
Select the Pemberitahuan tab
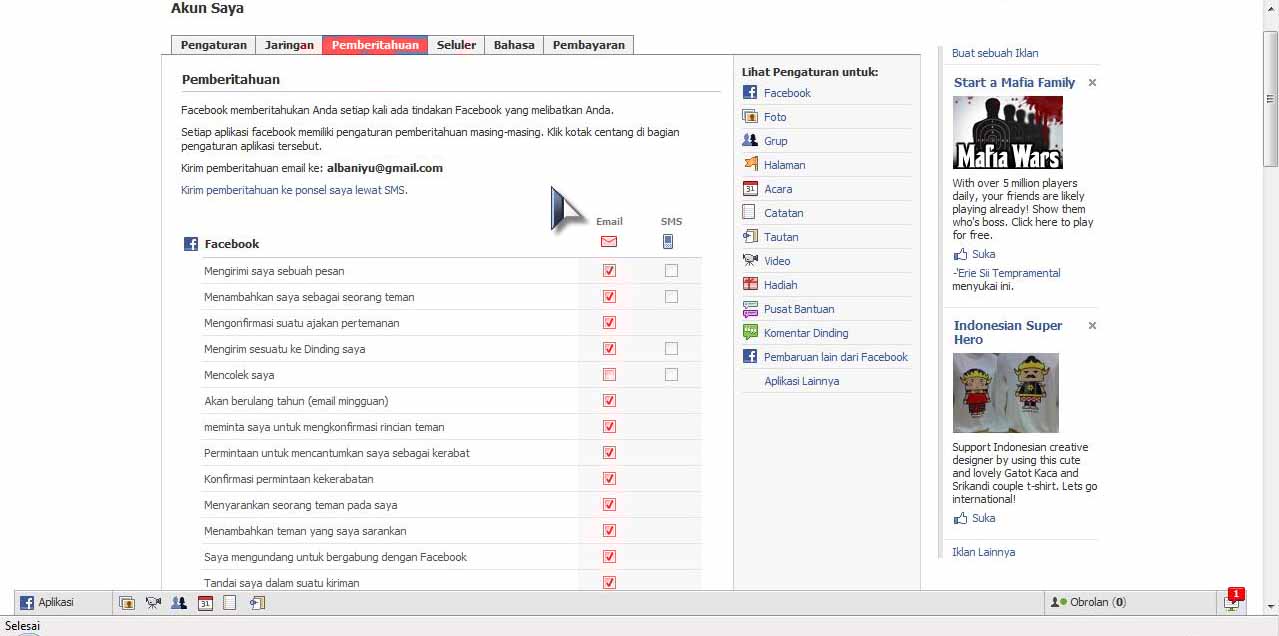375,45
